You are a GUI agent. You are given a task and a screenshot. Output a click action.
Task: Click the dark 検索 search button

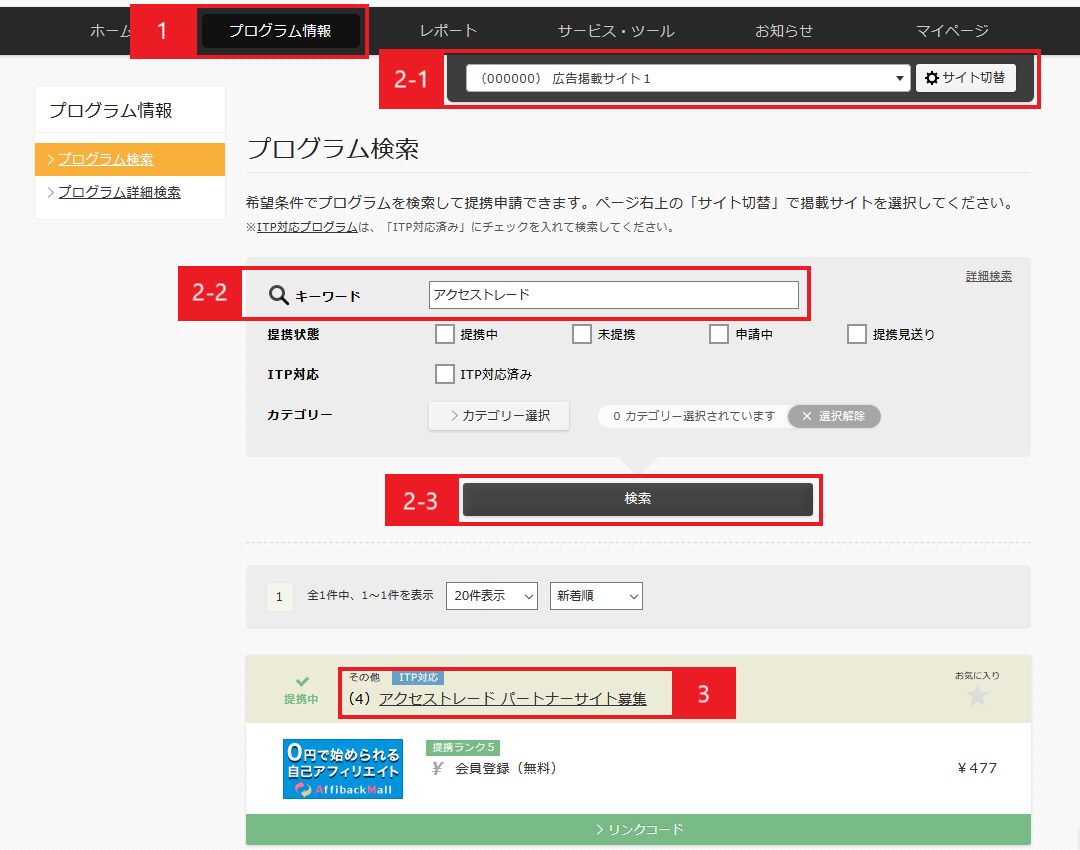click(x=638, y=499)
